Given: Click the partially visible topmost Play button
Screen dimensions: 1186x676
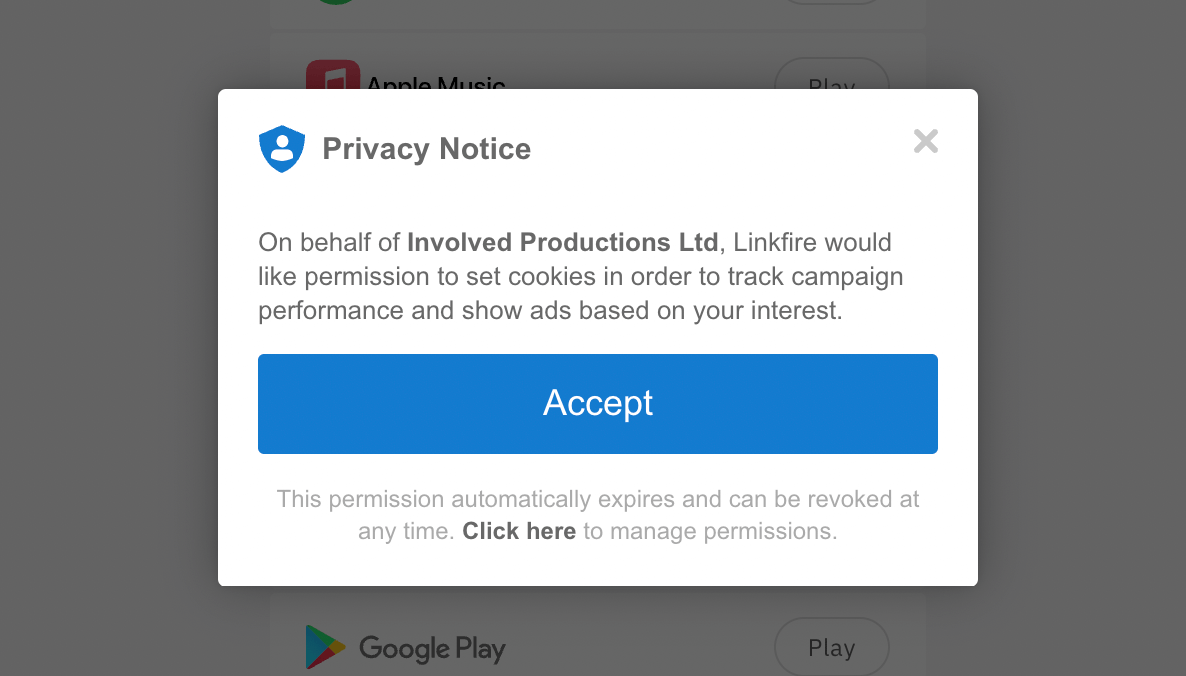Looking at the screenshot, I should (x=831, y=2).
